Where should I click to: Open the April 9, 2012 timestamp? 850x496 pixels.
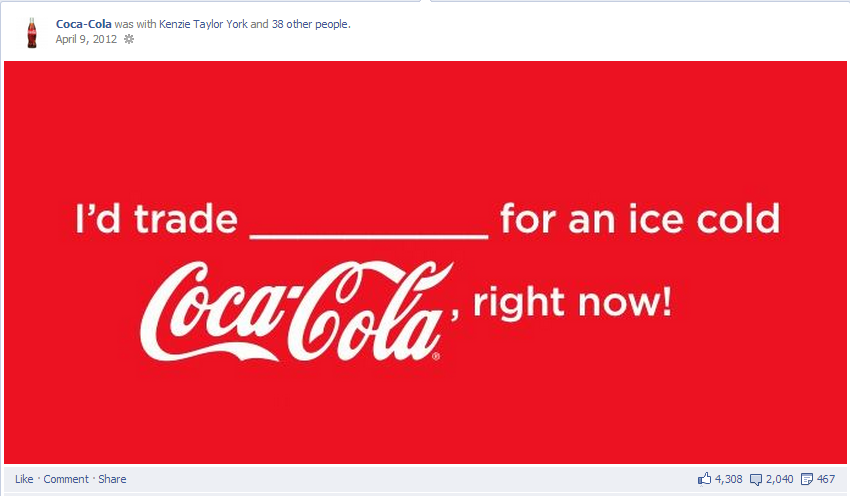click(x=86, y=39)
